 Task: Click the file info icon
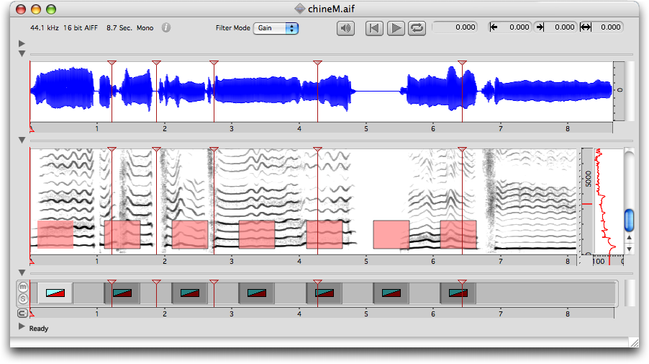coord(166,28)
